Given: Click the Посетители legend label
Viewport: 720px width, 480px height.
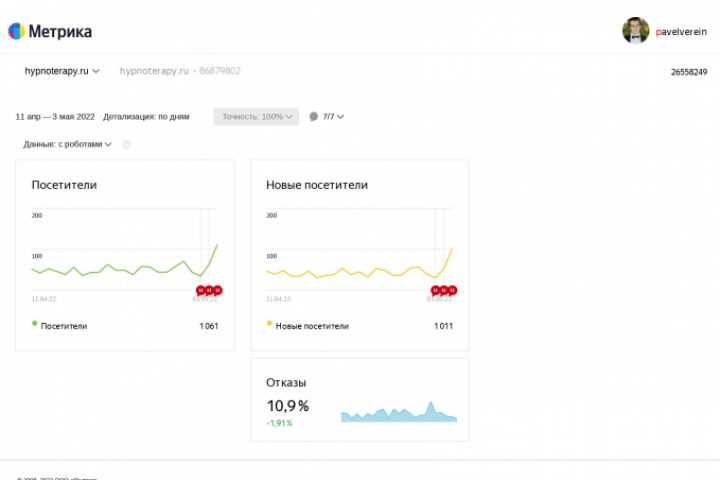Looking at the screenshot, I should point(64,326).
